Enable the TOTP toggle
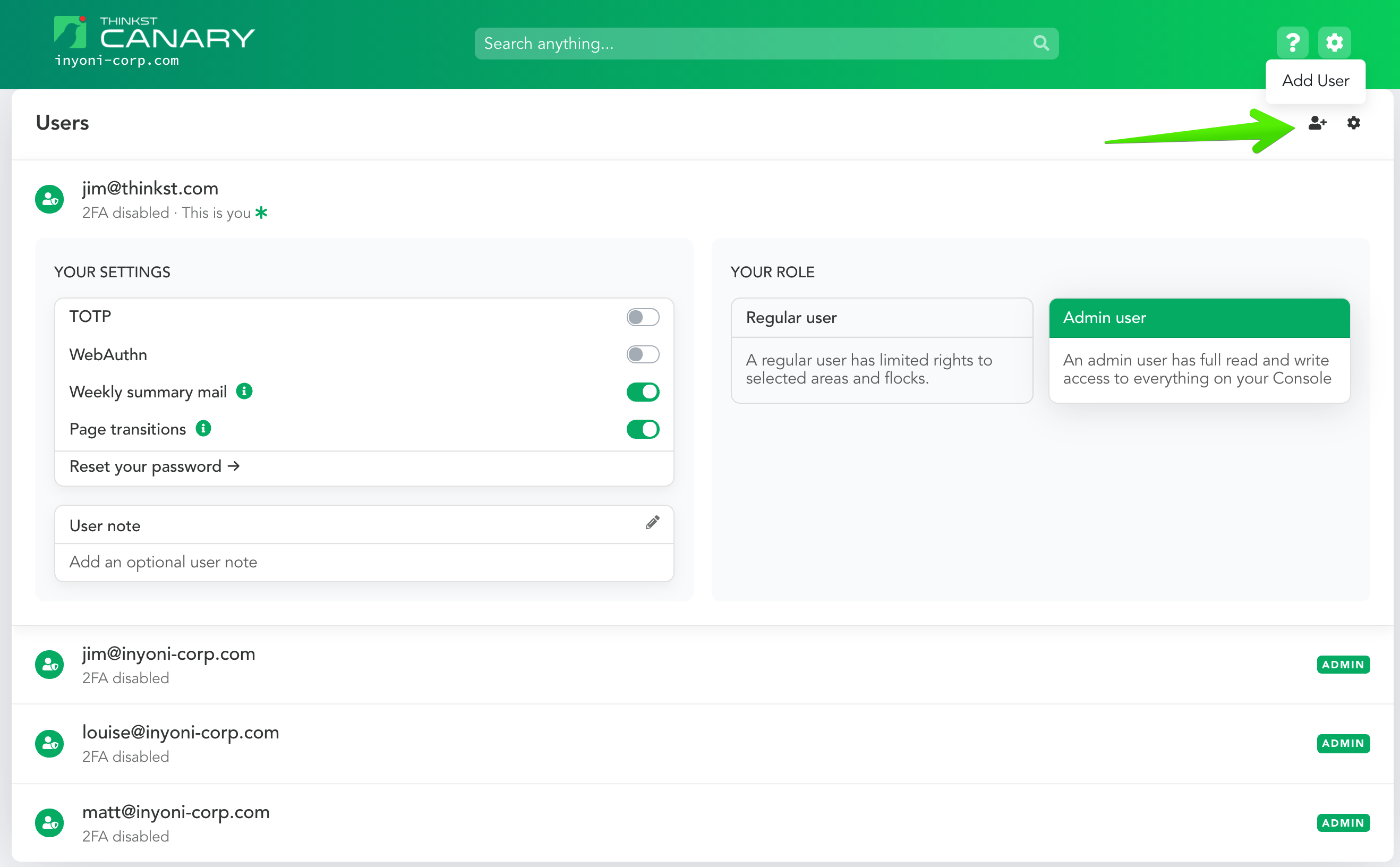 (643, 317)
